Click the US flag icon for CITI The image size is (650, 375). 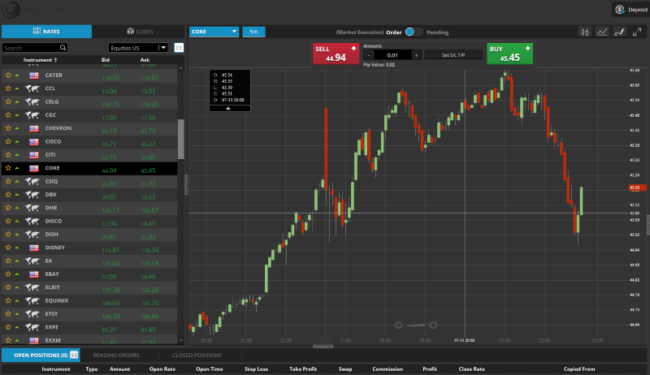[34, 155]
